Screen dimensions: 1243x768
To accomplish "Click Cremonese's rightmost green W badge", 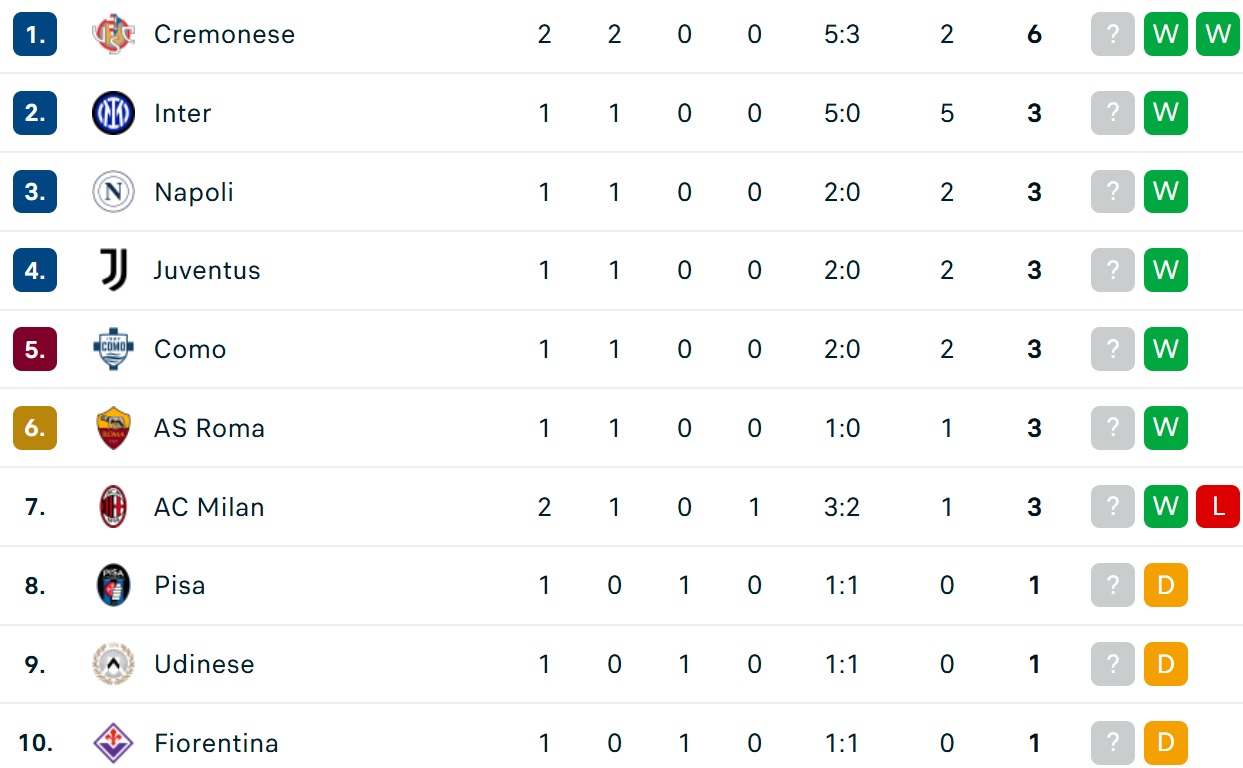I will (x=1218, y=34).
